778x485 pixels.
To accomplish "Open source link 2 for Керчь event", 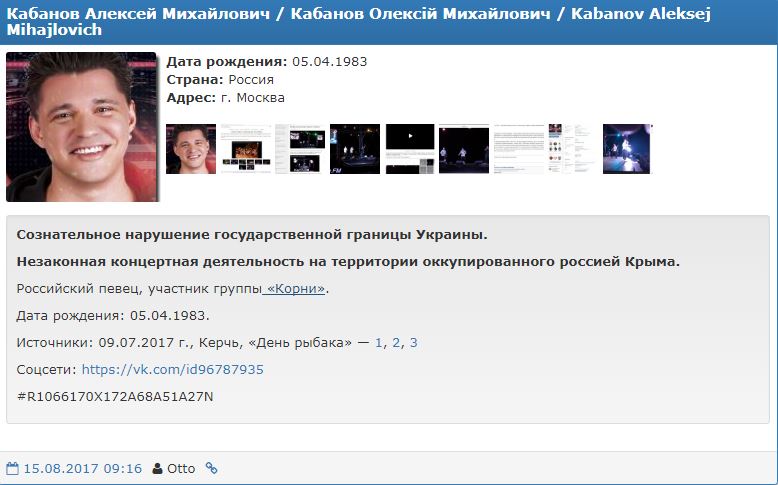I will click(396, 343).
